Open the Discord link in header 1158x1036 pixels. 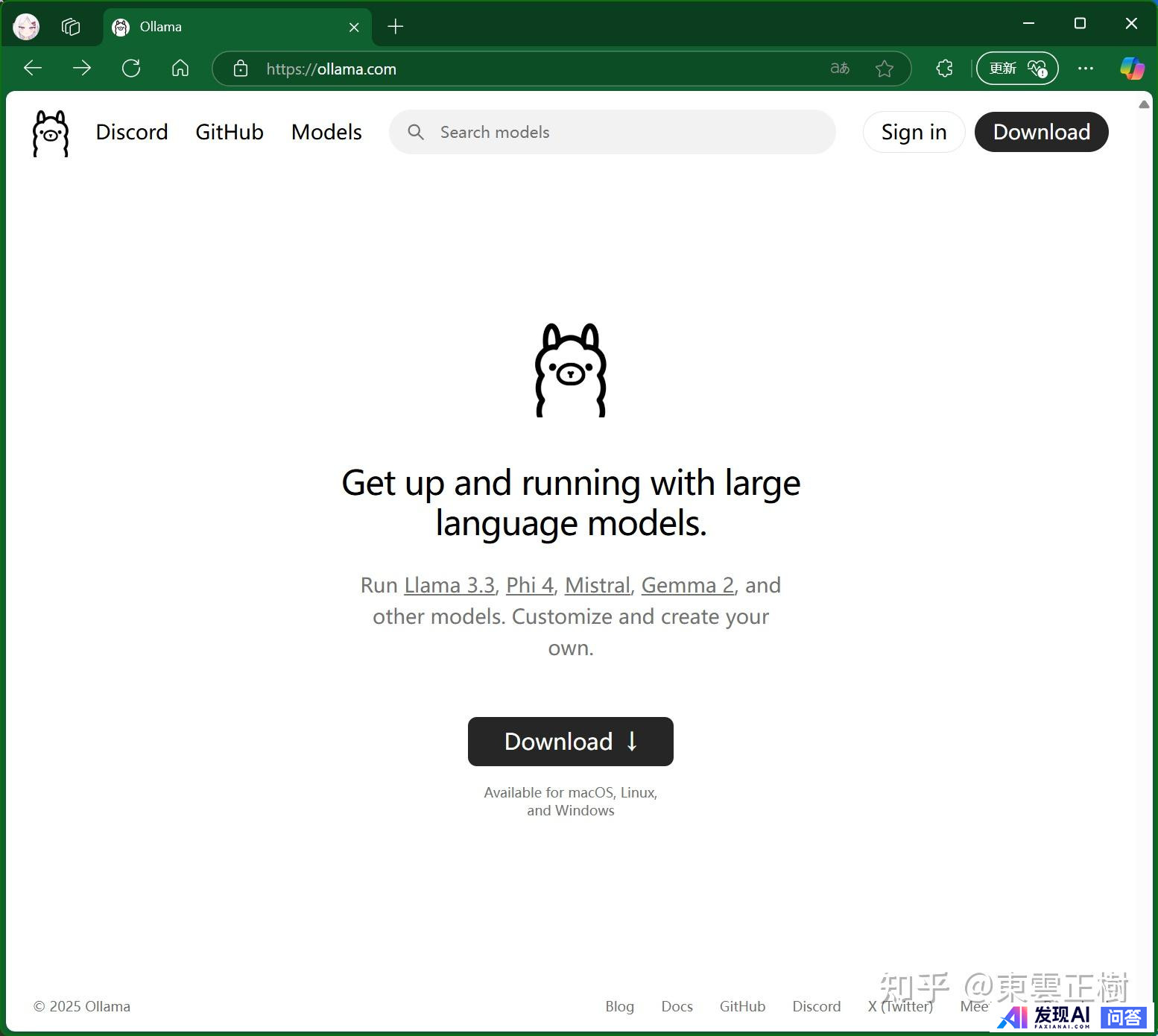[x=132, y=132]
